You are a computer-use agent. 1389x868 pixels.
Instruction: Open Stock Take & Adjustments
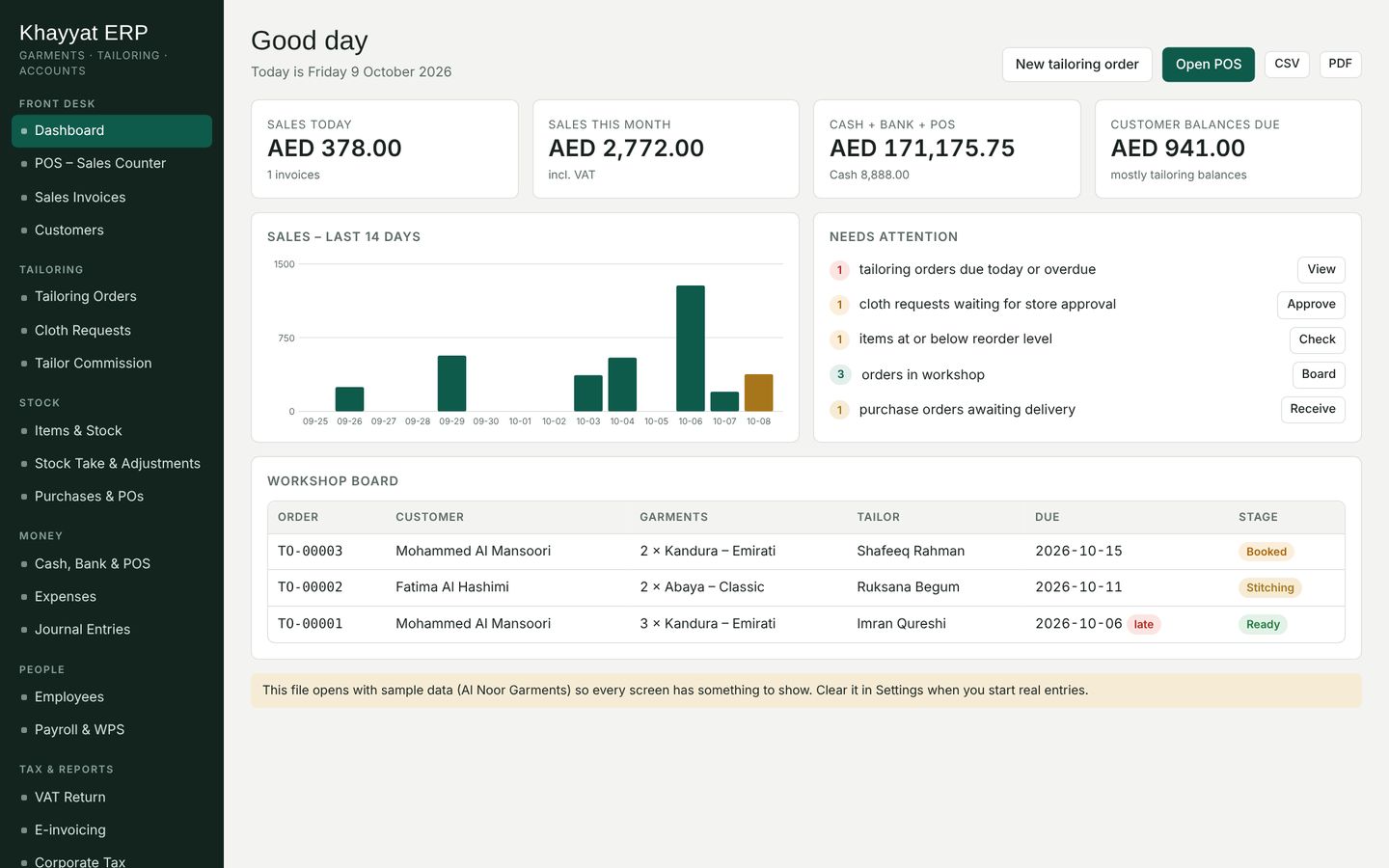click(x=112, y=463)
